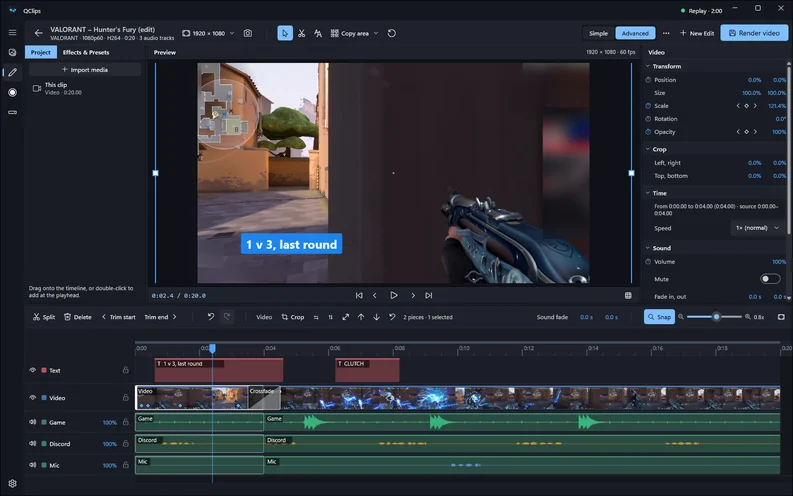Click the reset transform icon after down arrow
Viewport: 793px width, 496px height.
pos(392,317)
